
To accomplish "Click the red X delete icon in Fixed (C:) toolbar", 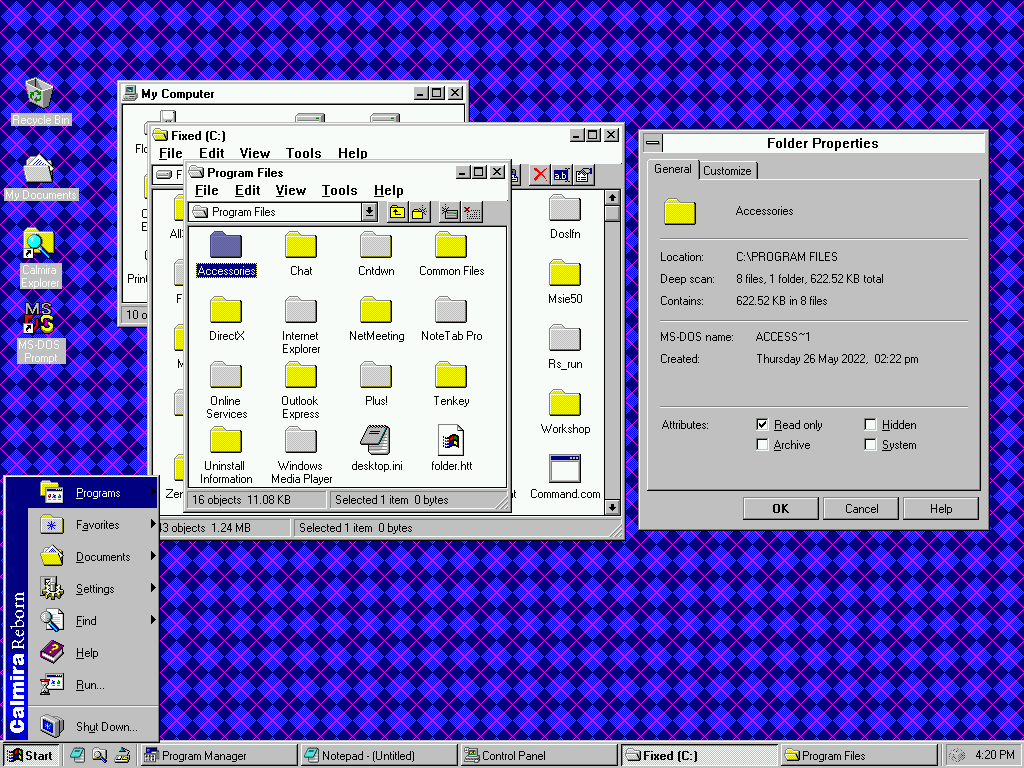I will [539, 175].
